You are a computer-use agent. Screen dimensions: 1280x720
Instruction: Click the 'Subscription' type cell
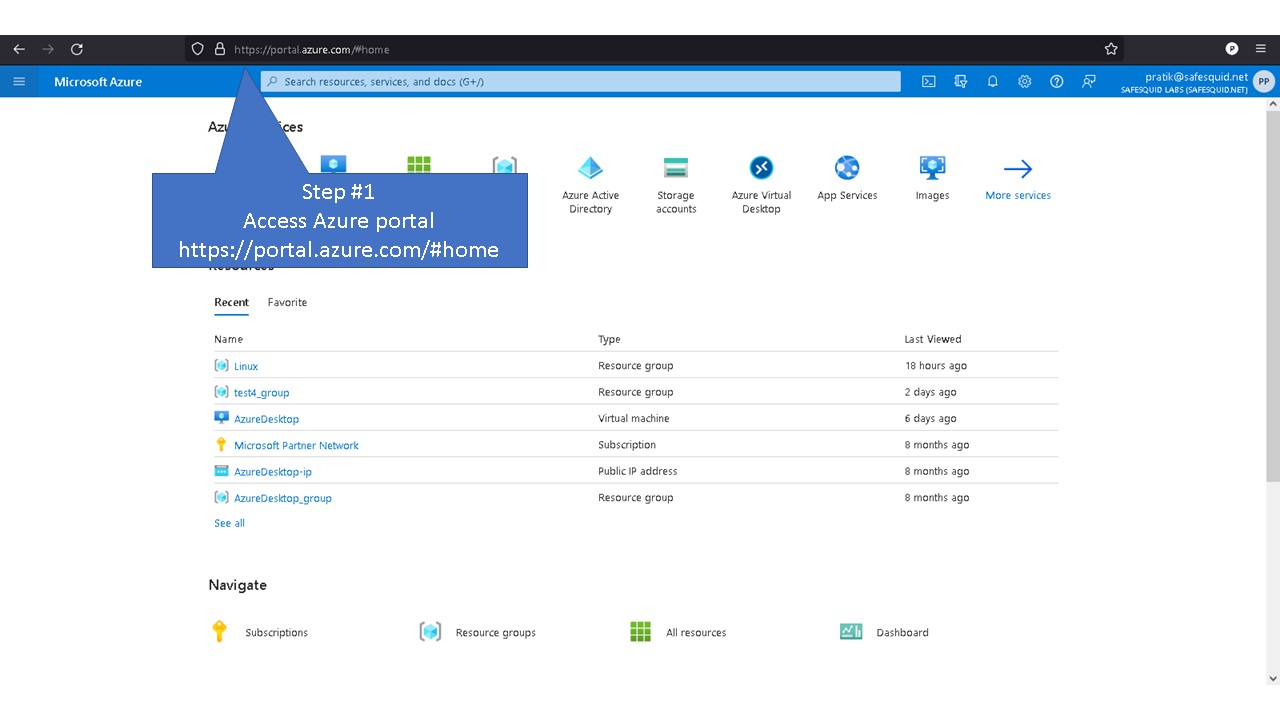(627, 445)
